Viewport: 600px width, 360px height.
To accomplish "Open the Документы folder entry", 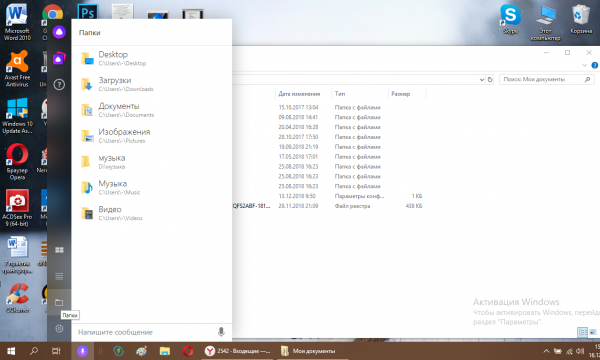I will tap(152, 110).
